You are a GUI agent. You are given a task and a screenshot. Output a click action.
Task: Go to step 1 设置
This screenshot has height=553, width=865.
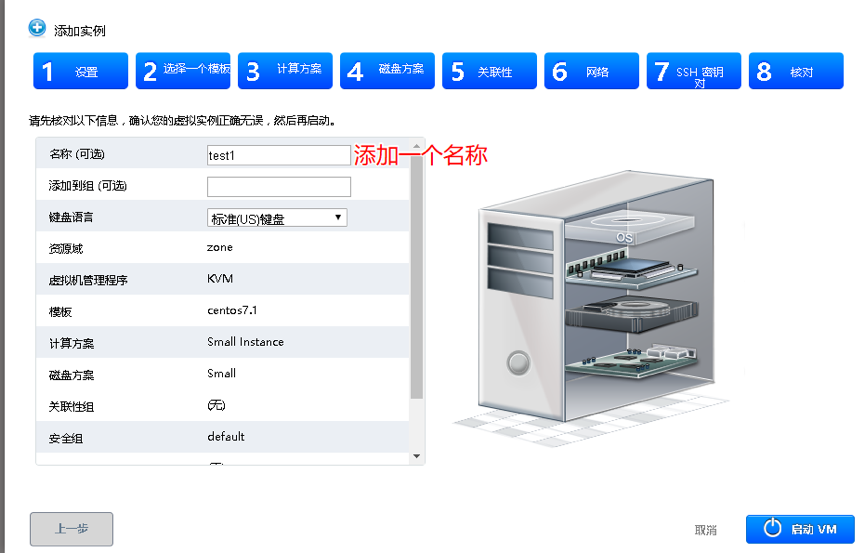click(x=80, y=71)
